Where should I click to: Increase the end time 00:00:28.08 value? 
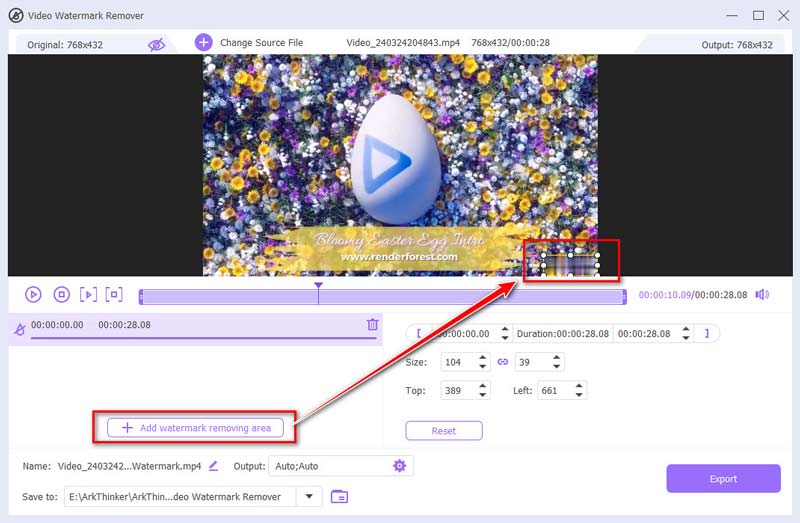686,329
